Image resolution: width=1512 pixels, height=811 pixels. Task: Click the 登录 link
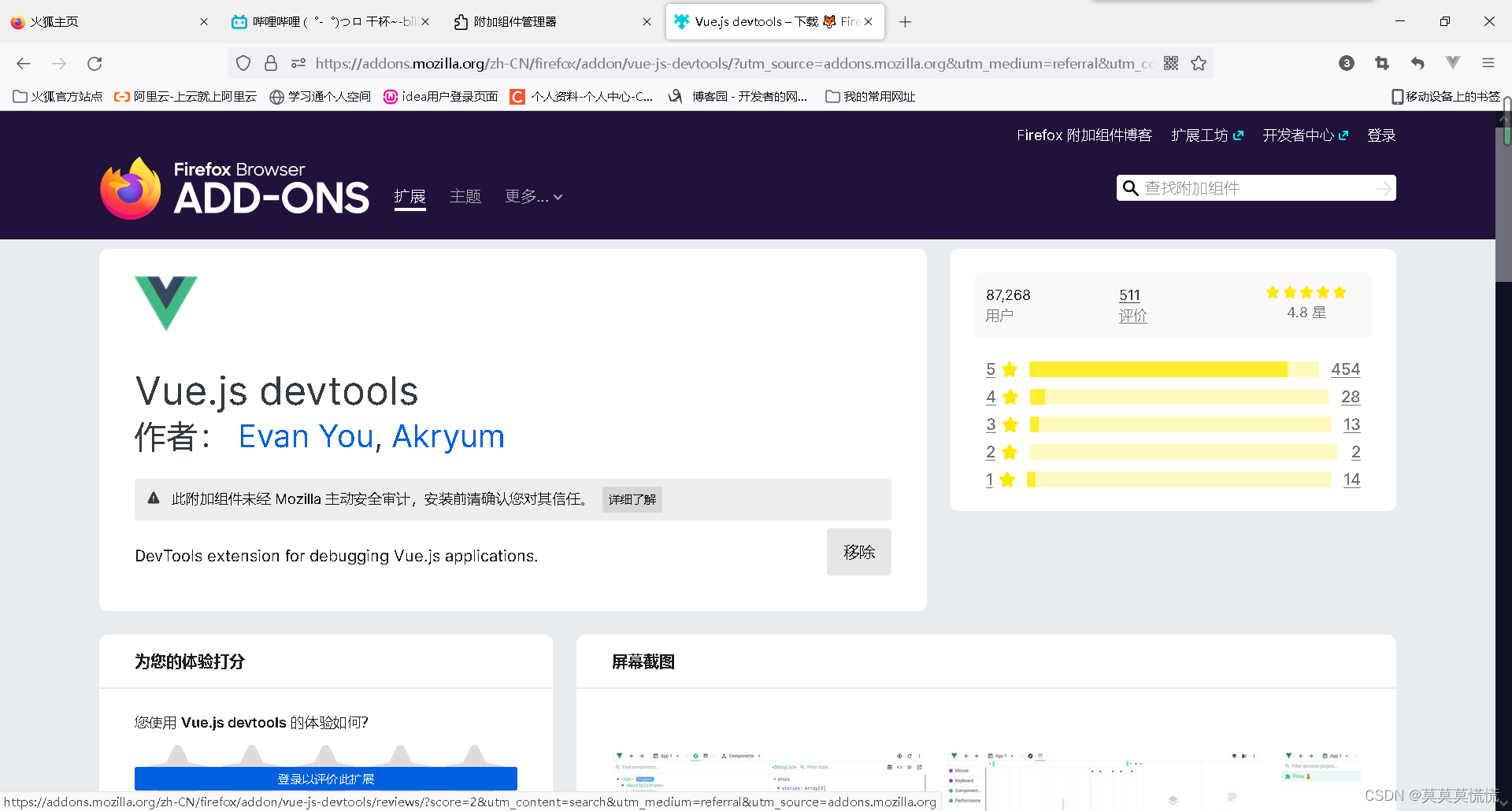[1381, 135]
